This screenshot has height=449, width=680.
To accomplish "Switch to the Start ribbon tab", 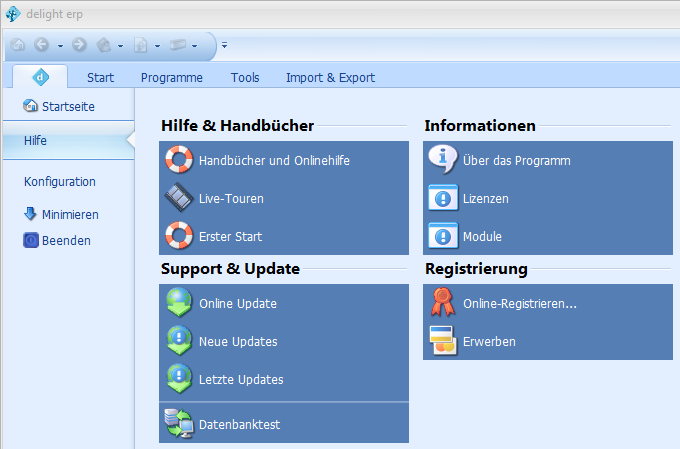I will pyautogui.click(x=100, y=78).
